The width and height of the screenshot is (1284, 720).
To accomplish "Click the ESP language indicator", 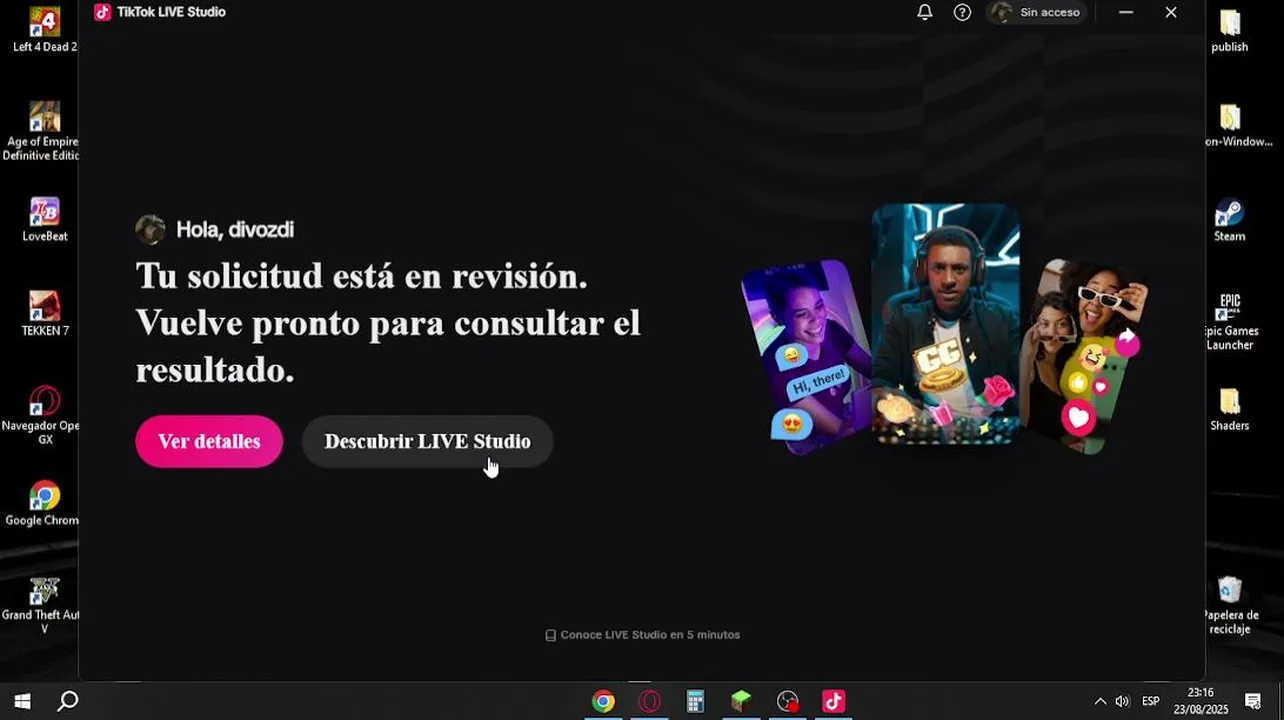I will 1151,702.
